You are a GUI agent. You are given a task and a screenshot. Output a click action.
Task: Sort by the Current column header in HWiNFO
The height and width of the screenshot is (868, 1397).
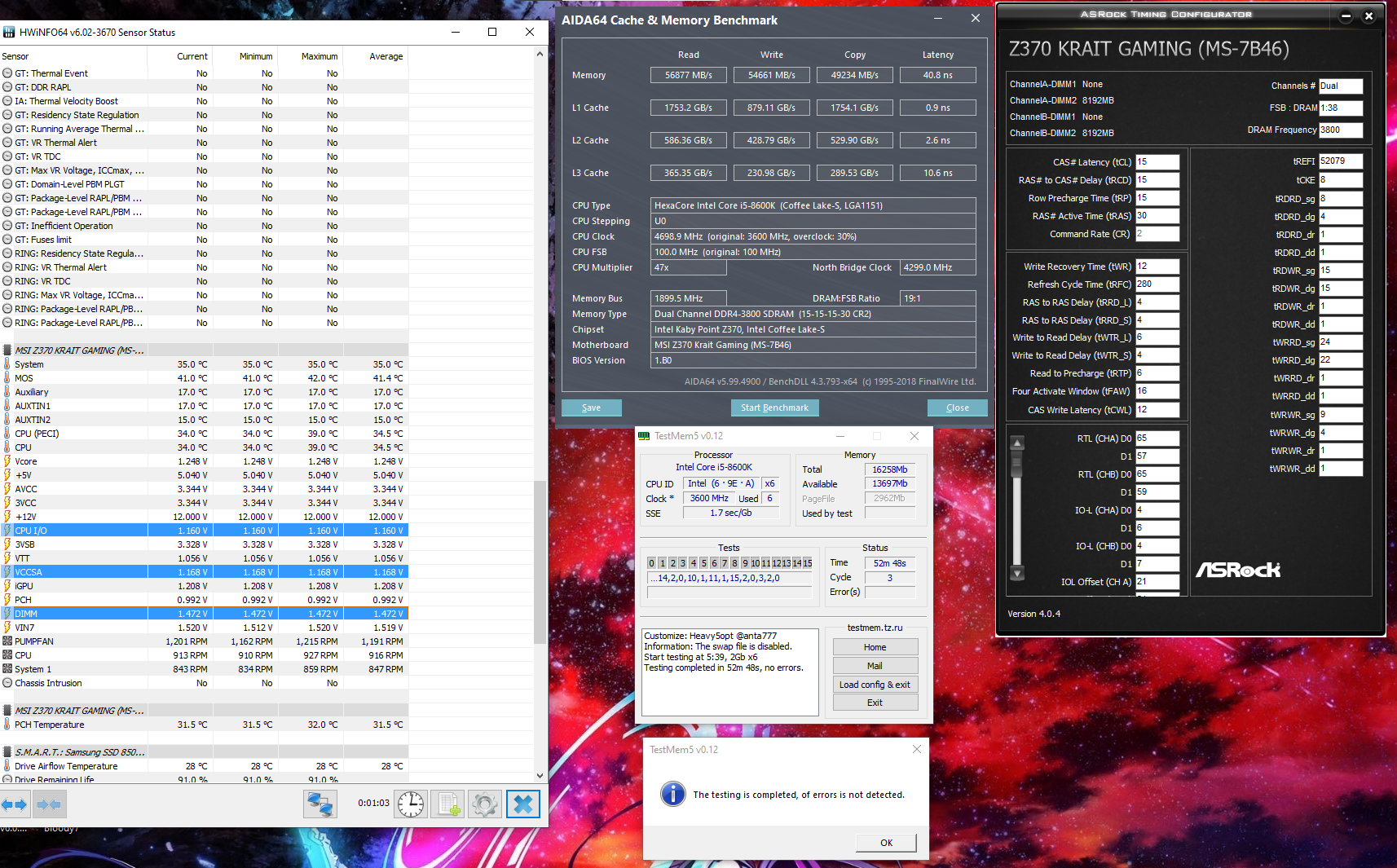click(x=180, y=56)
